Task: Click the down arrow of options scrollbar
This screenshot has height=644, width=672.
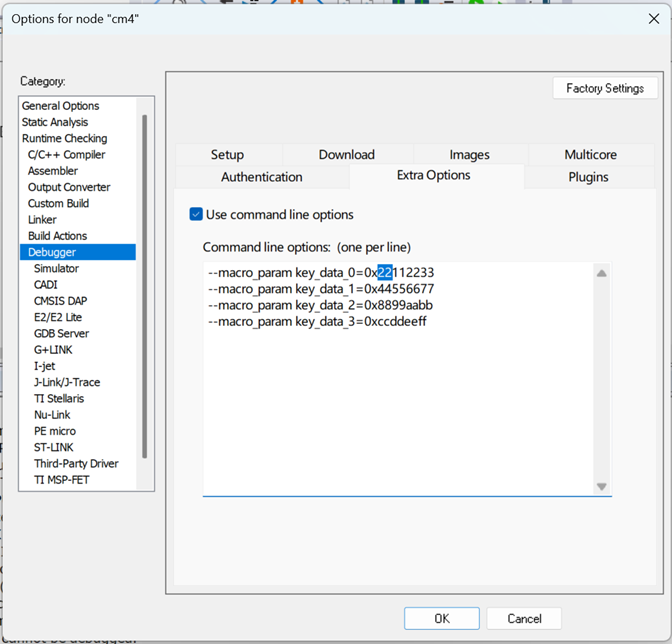Action: (602, 487)
